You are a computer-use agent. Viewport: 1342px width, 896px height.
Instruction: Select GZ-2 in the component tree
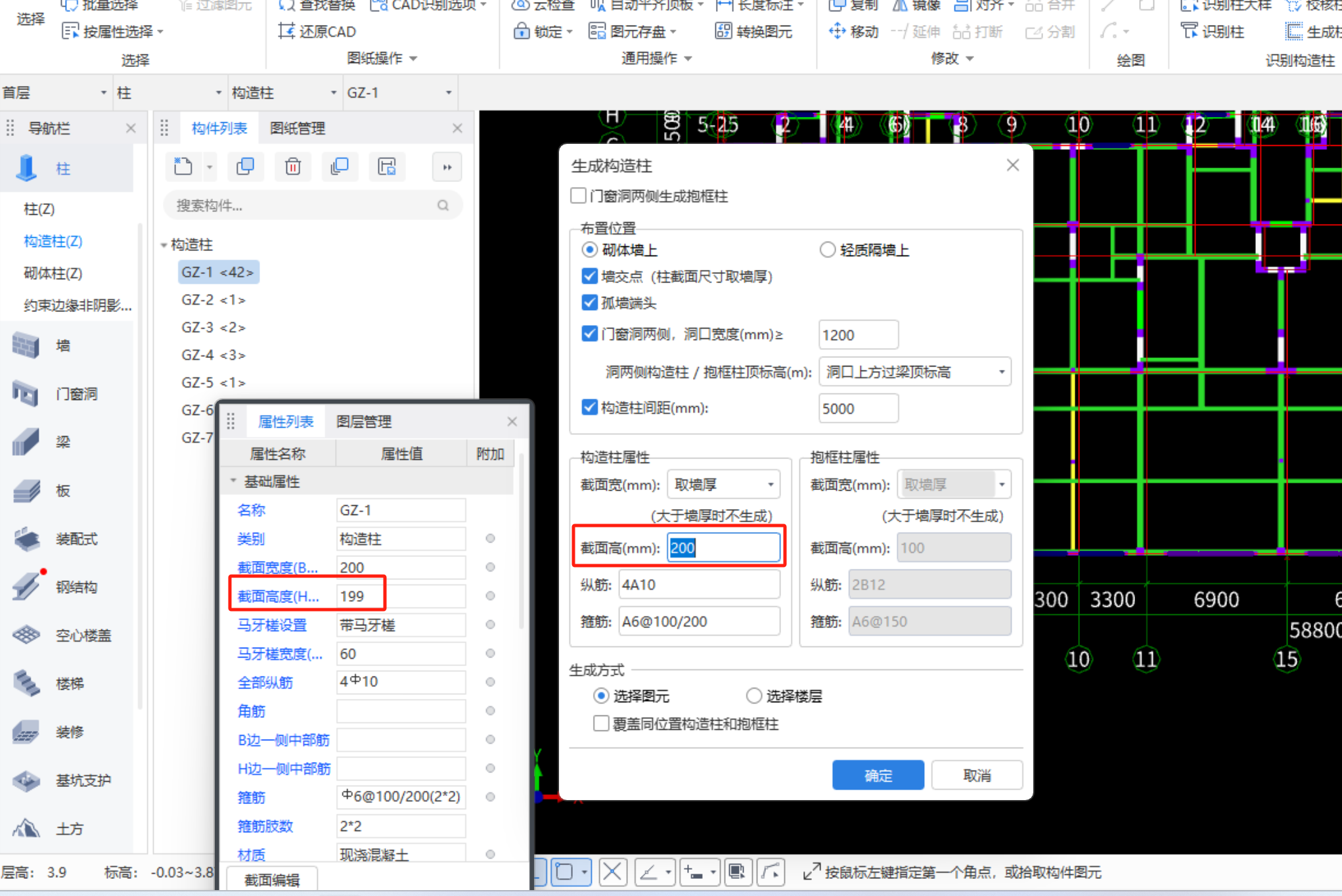[x=213, y=300]
